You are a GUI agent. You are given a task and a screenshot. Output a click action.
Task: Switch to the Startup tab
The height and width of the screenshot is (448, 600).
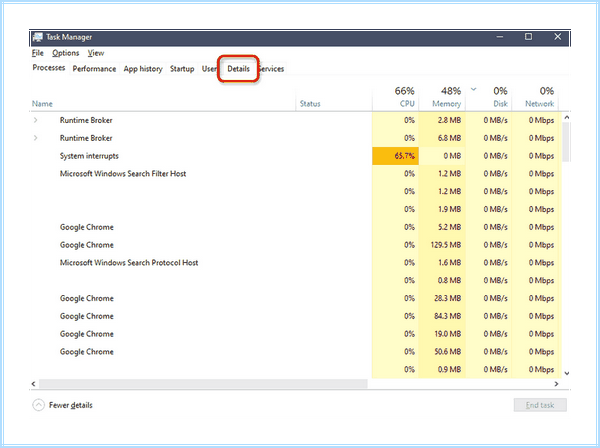pos(182,69)
